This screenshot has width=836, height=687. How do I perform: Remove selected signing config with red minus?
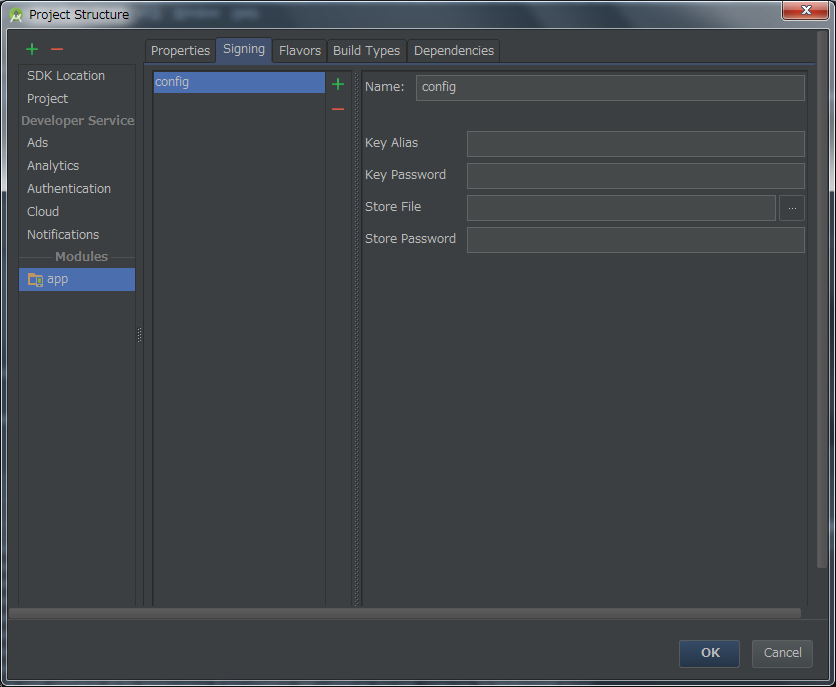tap(338, 109)
